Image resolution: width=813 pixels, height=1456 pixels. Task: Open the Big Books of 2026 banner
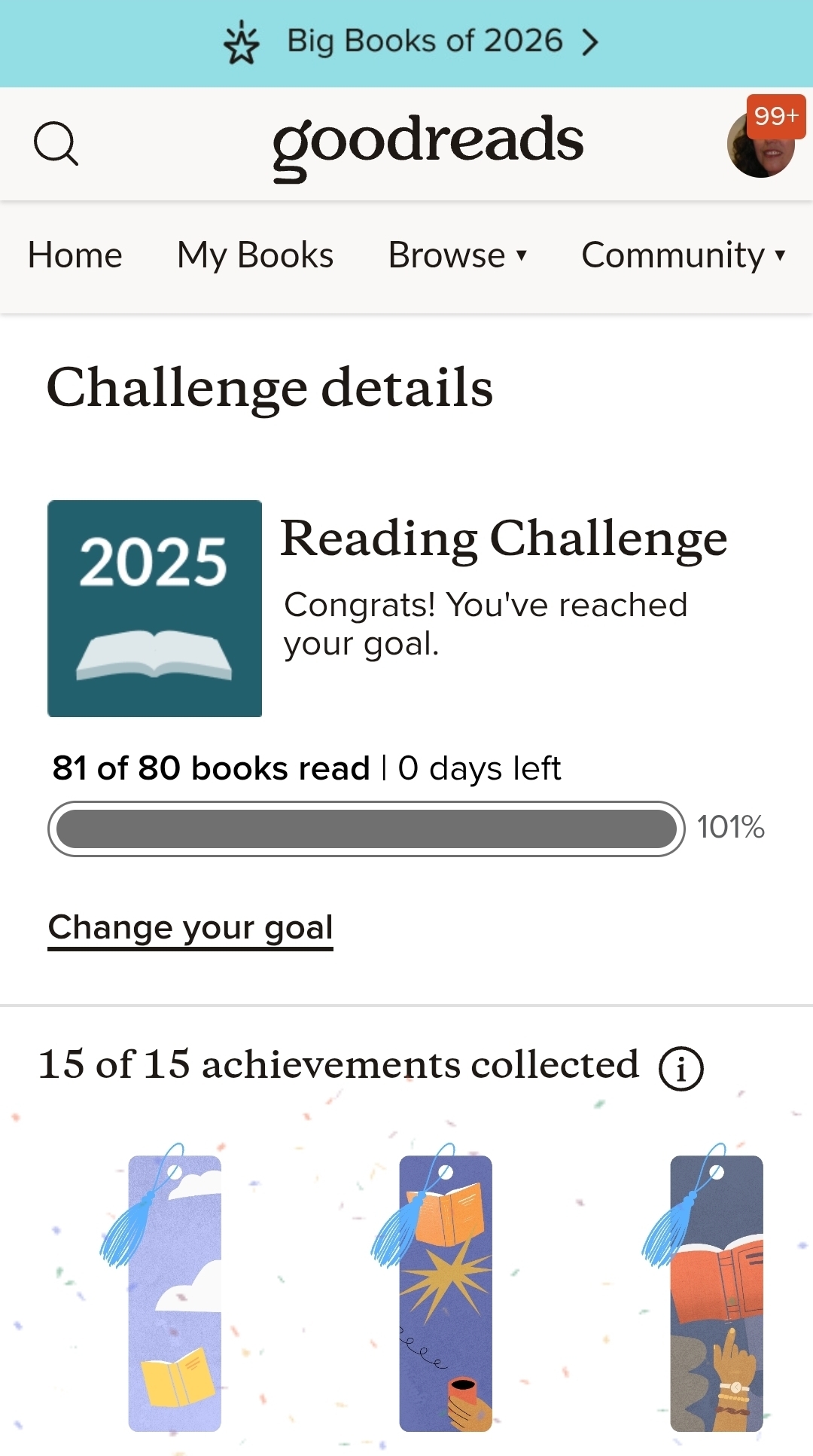[x=425, y=41]
